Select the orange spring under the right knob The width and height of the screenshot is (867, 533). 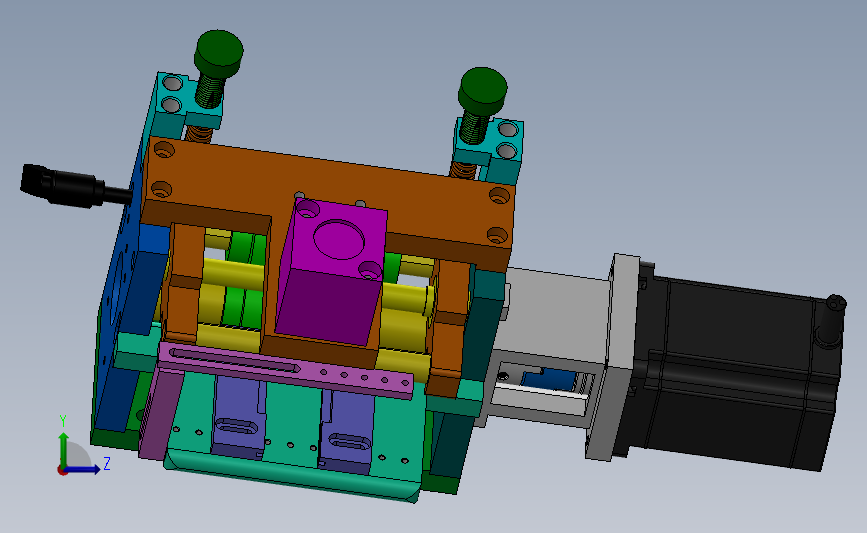[x=462, y=169]
